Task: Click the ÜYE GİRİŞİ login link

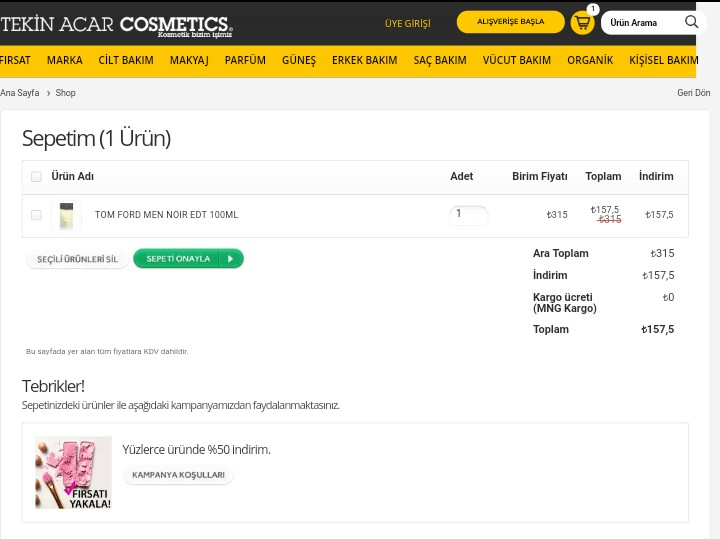Action: coord(408,23)
